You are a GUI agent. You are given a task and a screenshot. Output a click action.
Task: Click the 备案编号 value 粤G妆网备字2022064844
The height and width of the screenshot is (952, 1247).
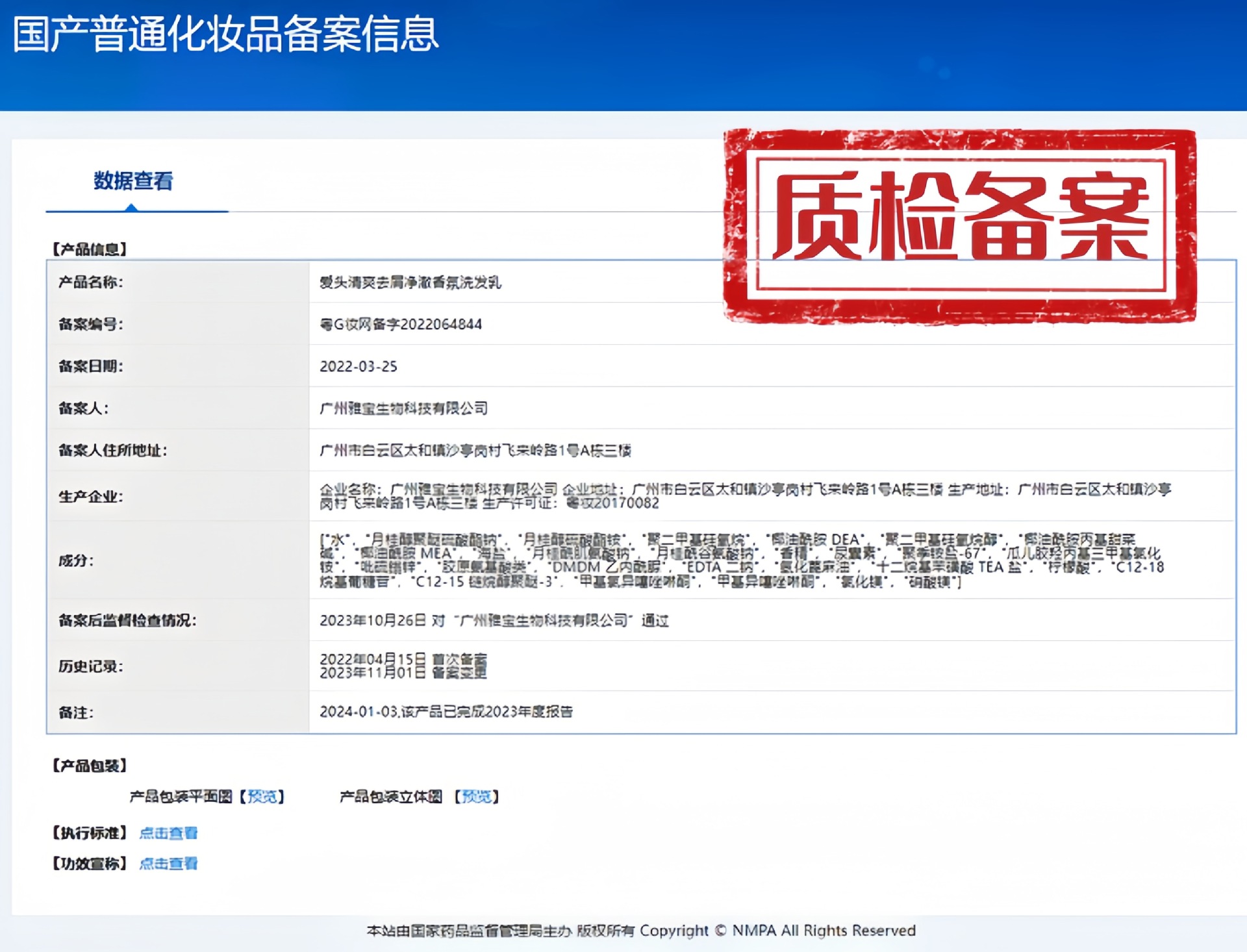coord(401,324)
